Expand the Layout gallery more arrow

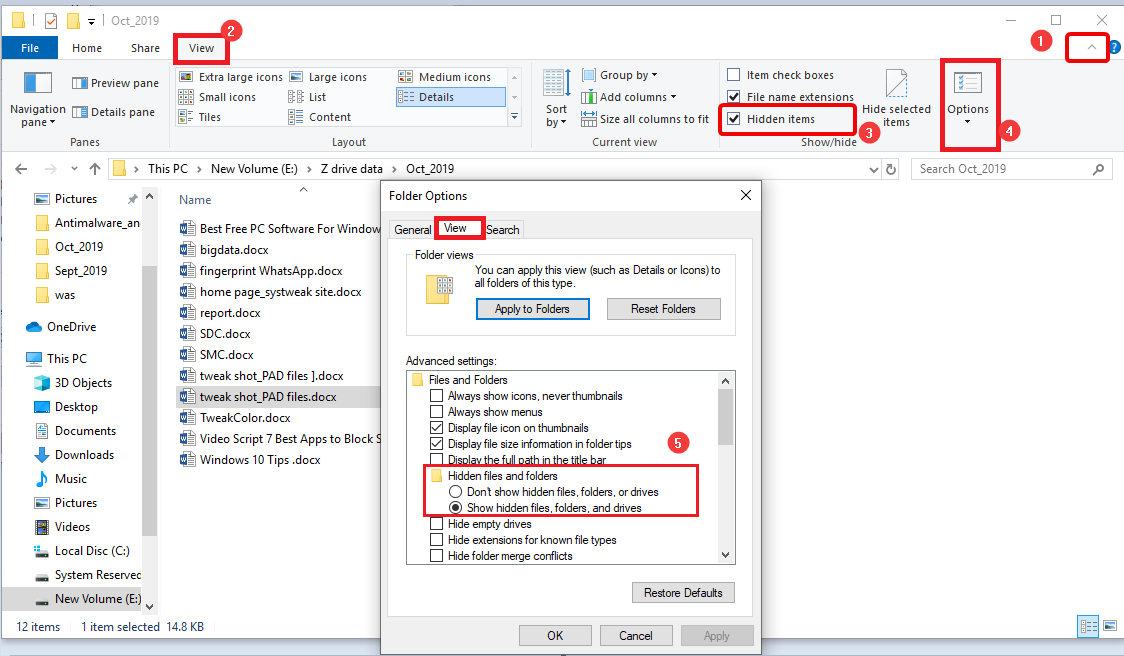point(514,117)
